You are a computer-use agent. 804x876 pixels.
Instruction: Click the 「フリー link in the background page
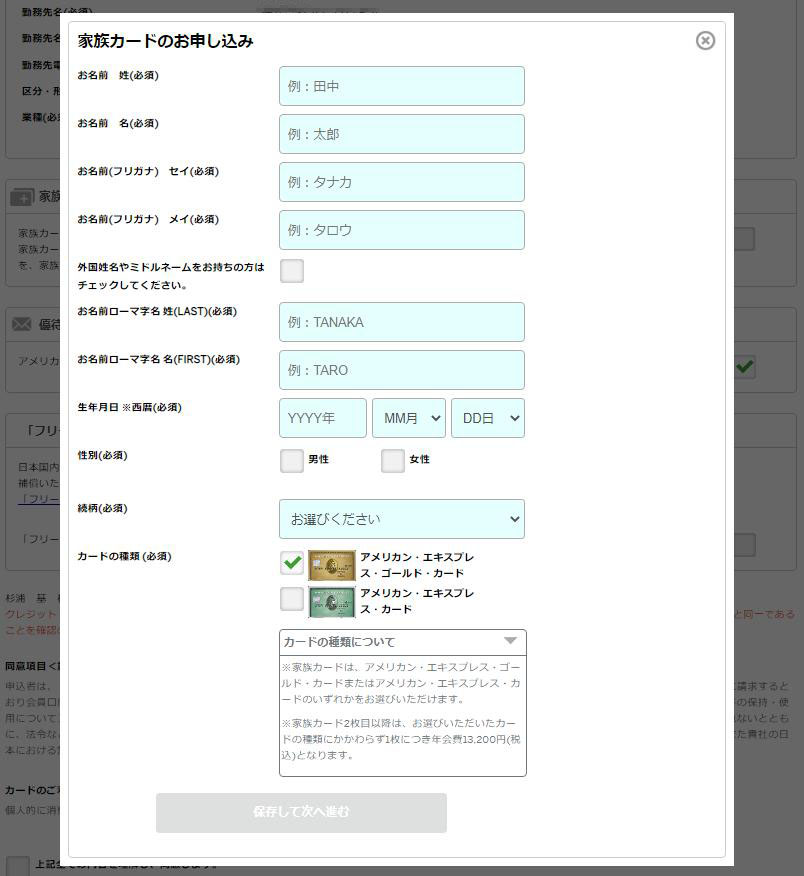click(x=39, y=499)
